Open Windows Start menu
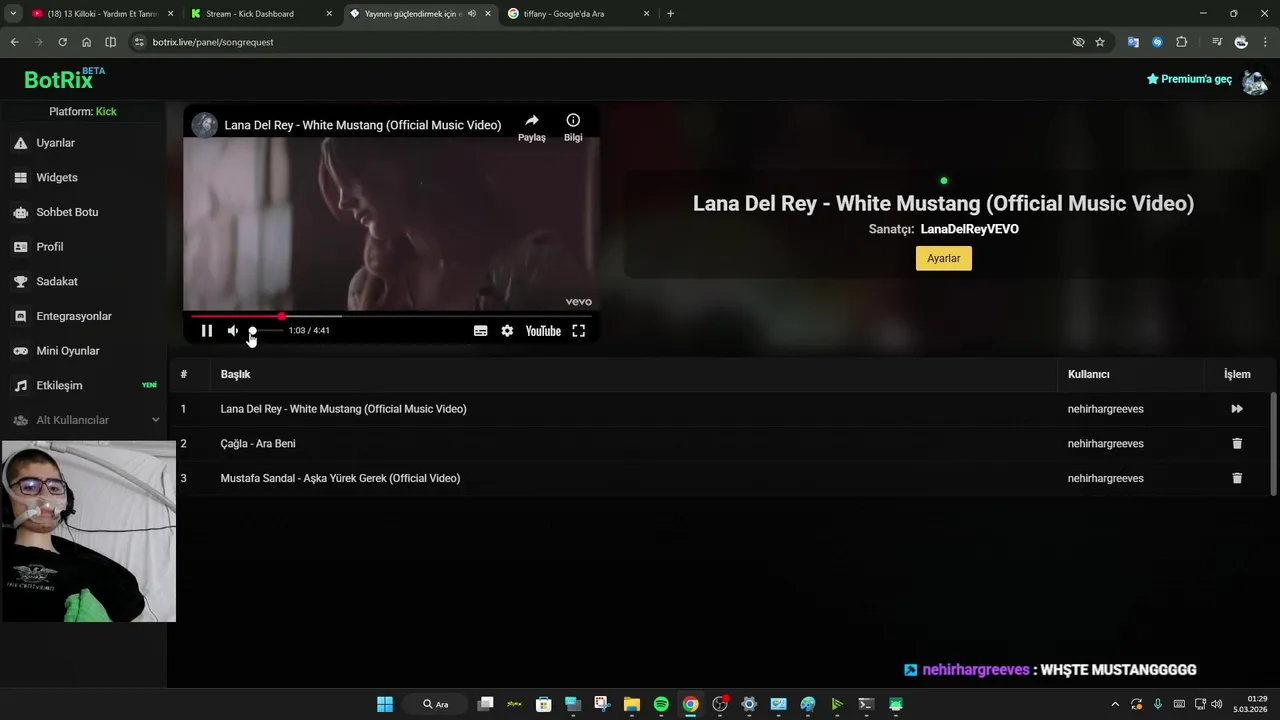Image resolution: width=1280 pixels, height=720 pixels. [x=385, y=704]
